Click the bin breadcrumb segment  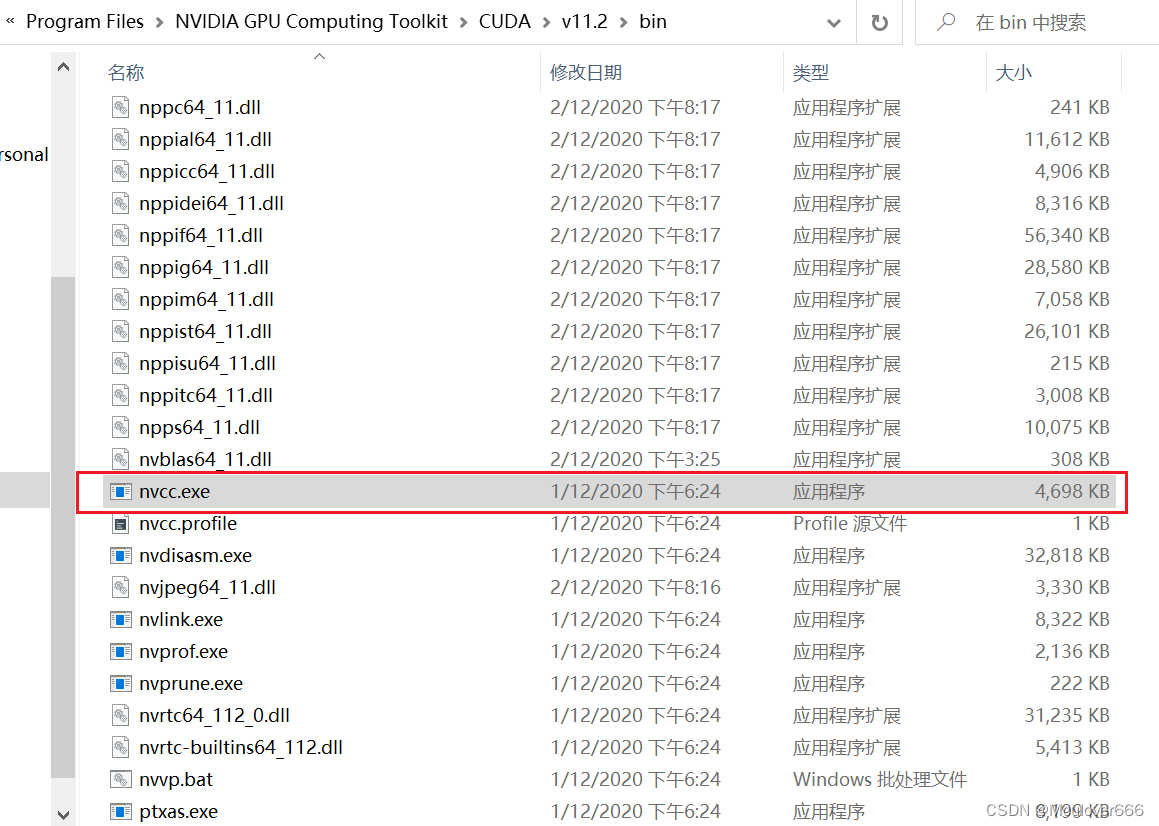point(653,22)
